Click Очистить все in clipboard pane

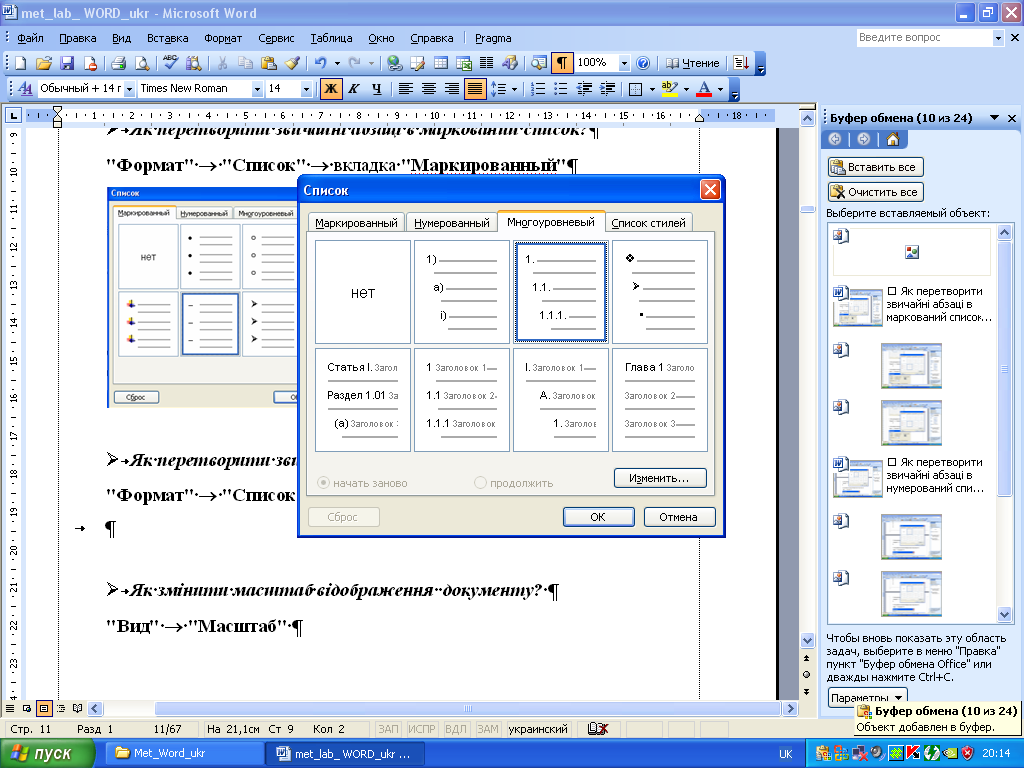pyautogui.click(x=875, y=192)
